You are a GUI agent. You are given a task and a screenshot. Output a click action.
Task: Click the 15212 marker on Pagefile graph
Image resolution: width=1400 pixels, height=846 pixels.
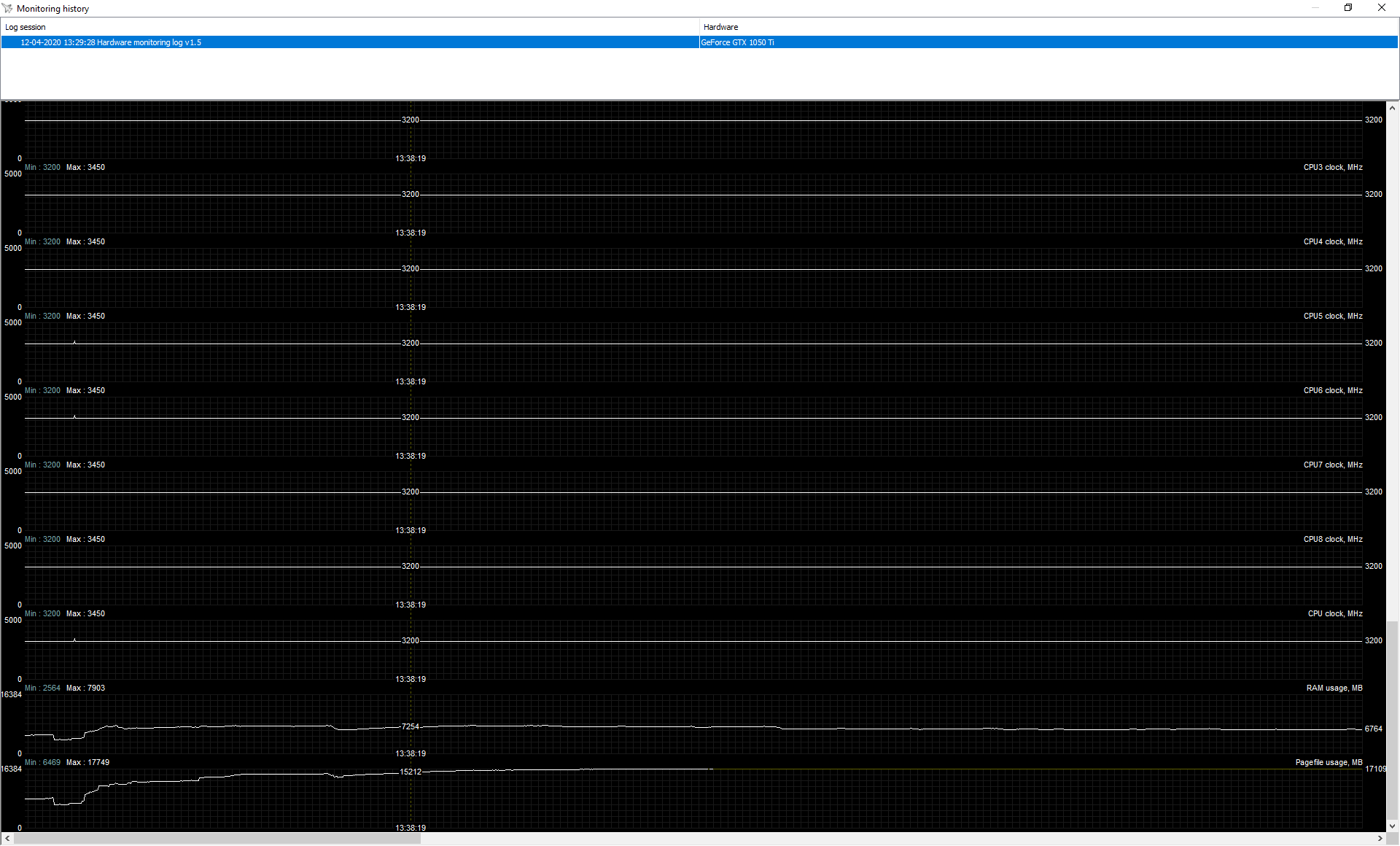pos(411,772)
